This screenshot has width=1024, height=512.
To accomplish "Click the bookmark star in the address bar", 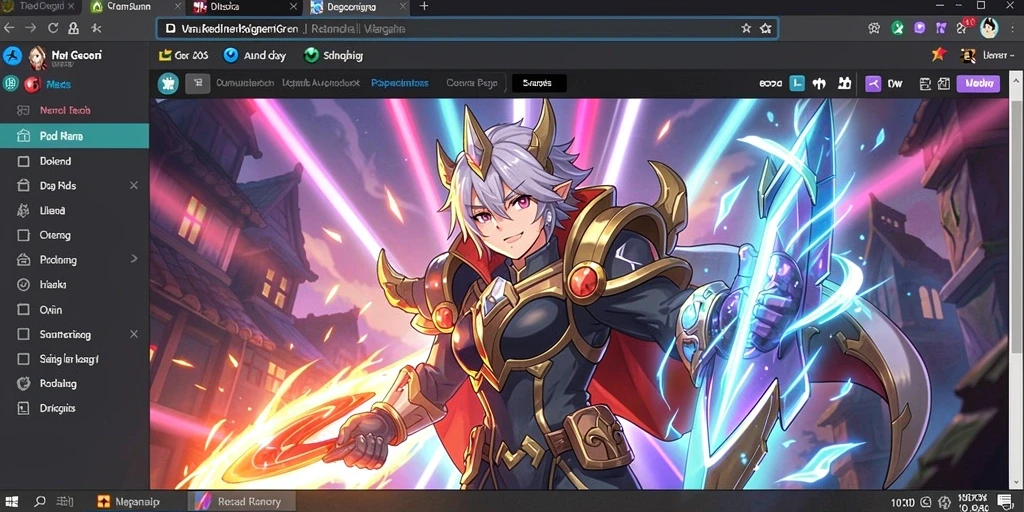I will [x=746, y=29].
